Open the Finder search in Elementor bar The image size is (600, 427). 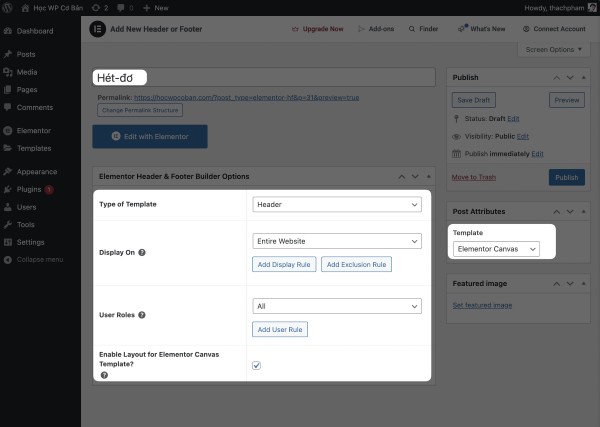click(422, 29)
